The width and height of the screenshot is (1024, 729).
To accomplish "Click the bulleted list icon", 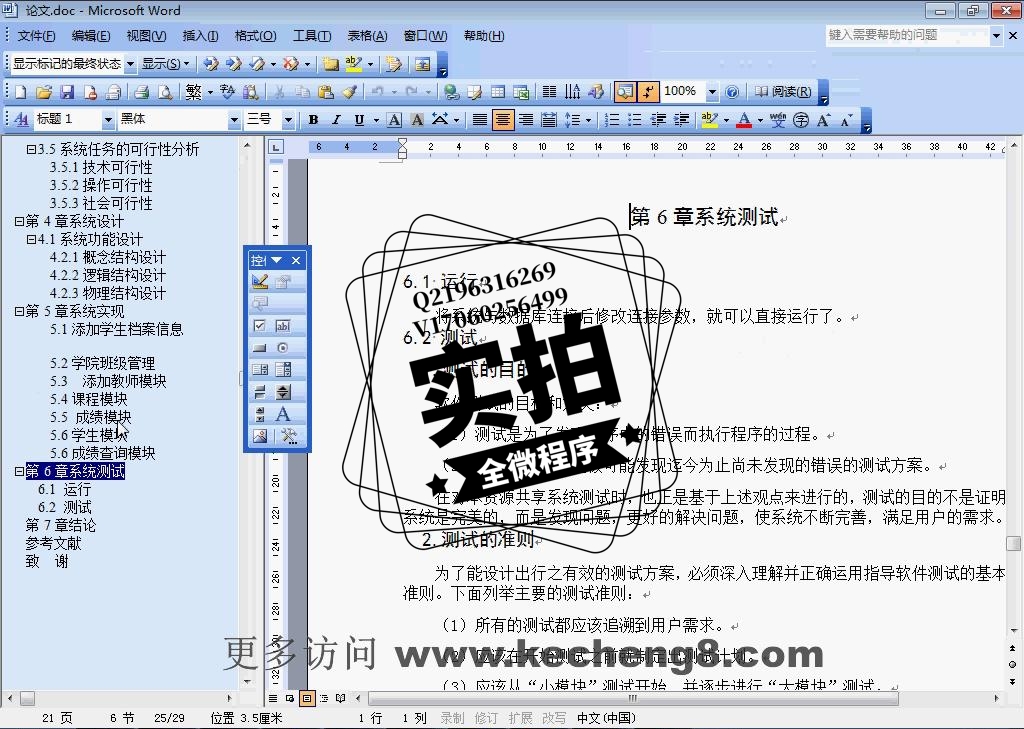I will click(635, 120).
